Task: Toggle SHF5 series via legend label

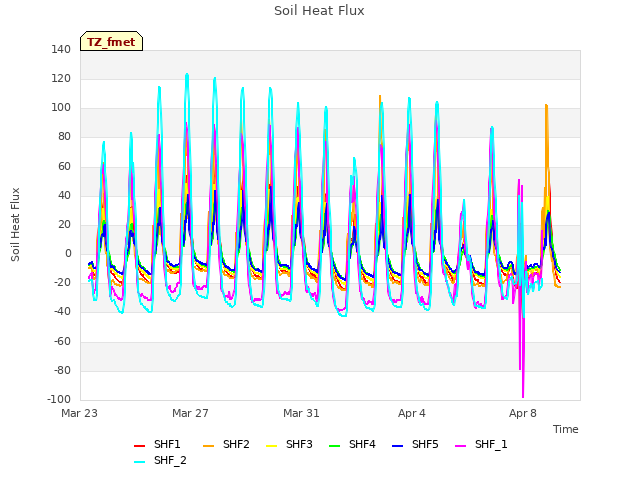Action: click(425, 444)
